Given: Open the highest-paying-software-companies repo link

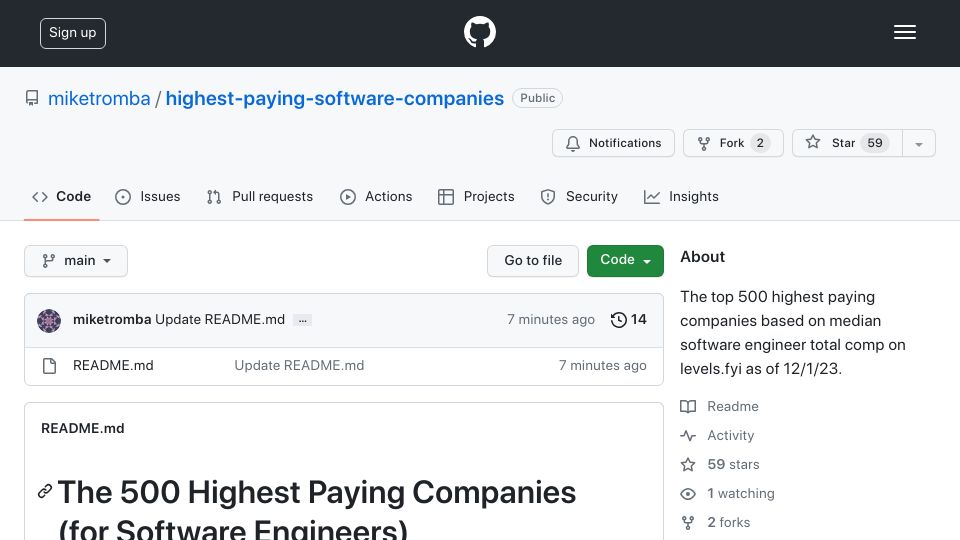Looking at the screenshot, I should [x=334, y=98].
